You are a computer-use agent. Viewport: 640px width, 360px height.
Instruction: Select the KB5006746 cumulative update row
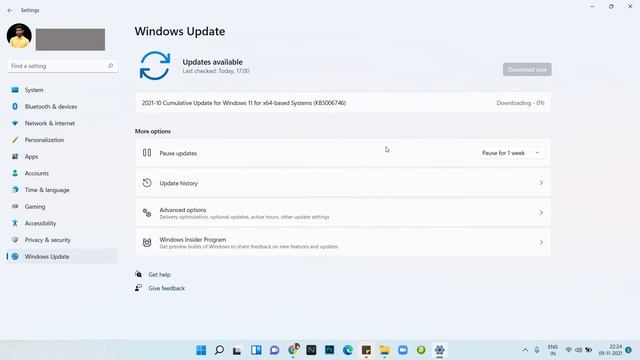click(x=343, y=103)
